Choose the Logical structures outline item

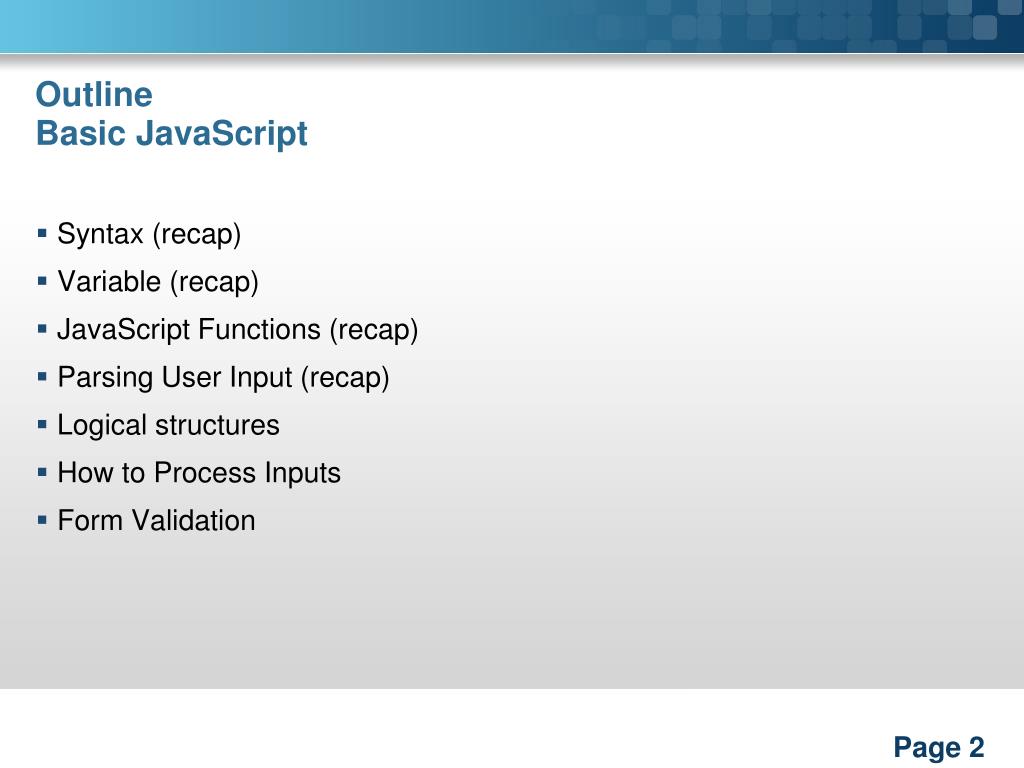click(168, 425)
